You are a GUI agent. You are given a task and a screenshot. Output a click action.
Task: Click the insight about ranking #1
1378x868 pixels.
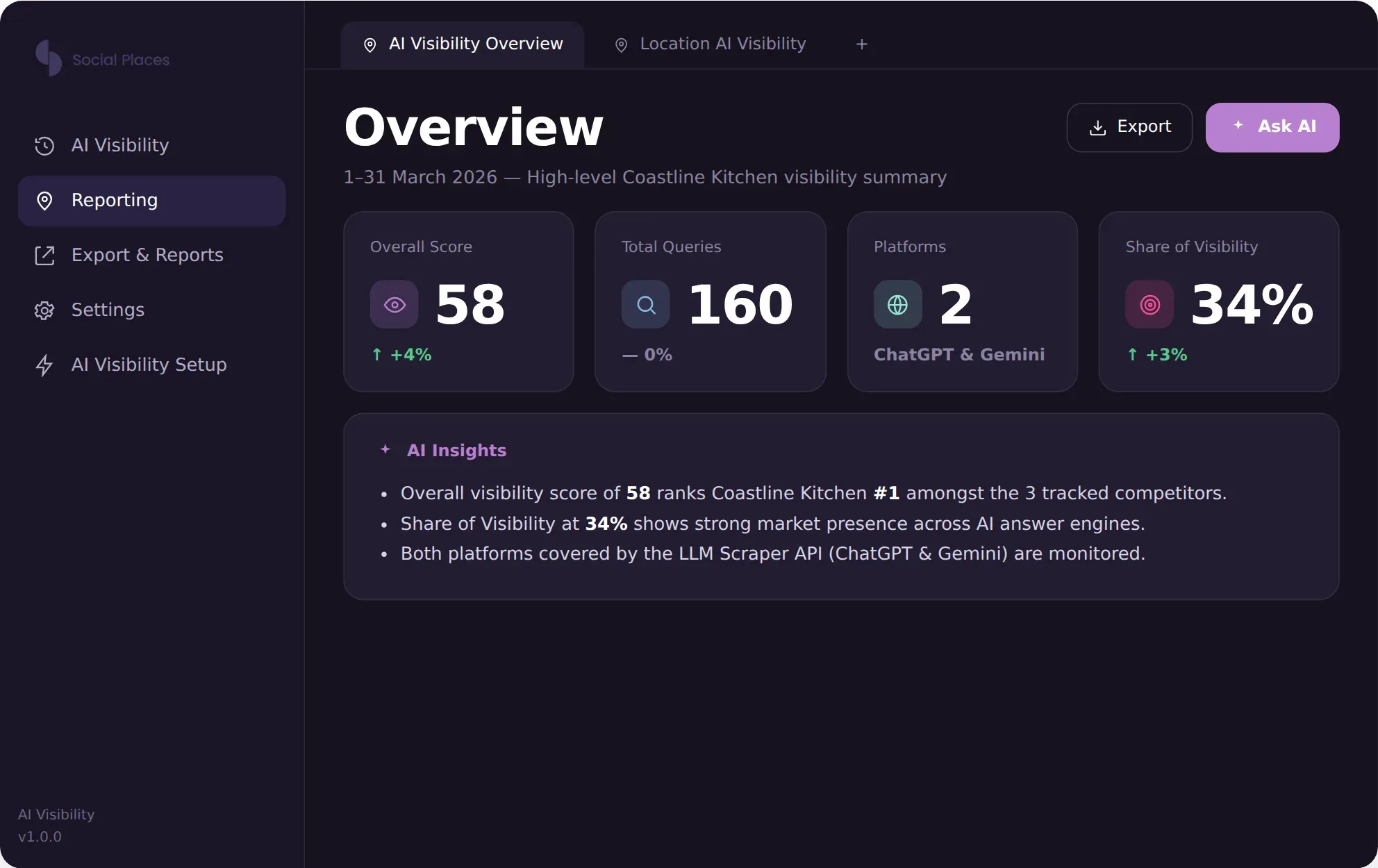click(x=814, y=493)
